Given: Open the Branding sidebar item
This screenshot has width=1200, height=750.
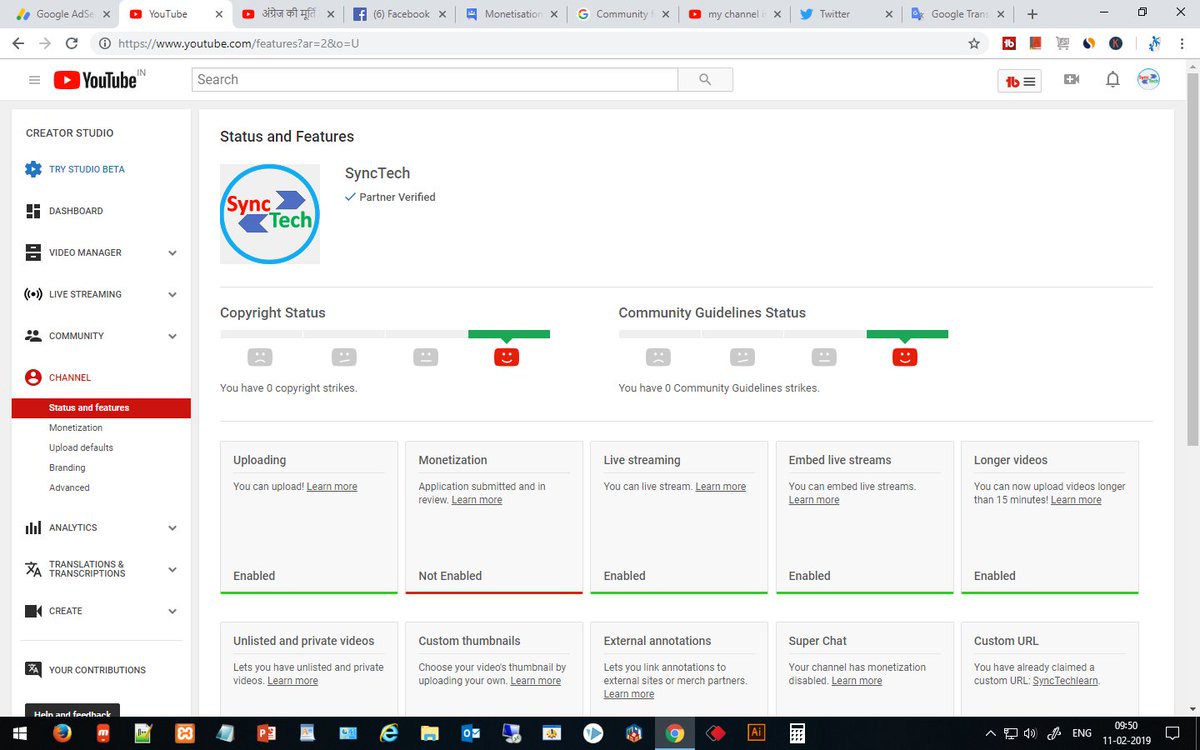Looking at the screenshot, I should coord(67,468).
